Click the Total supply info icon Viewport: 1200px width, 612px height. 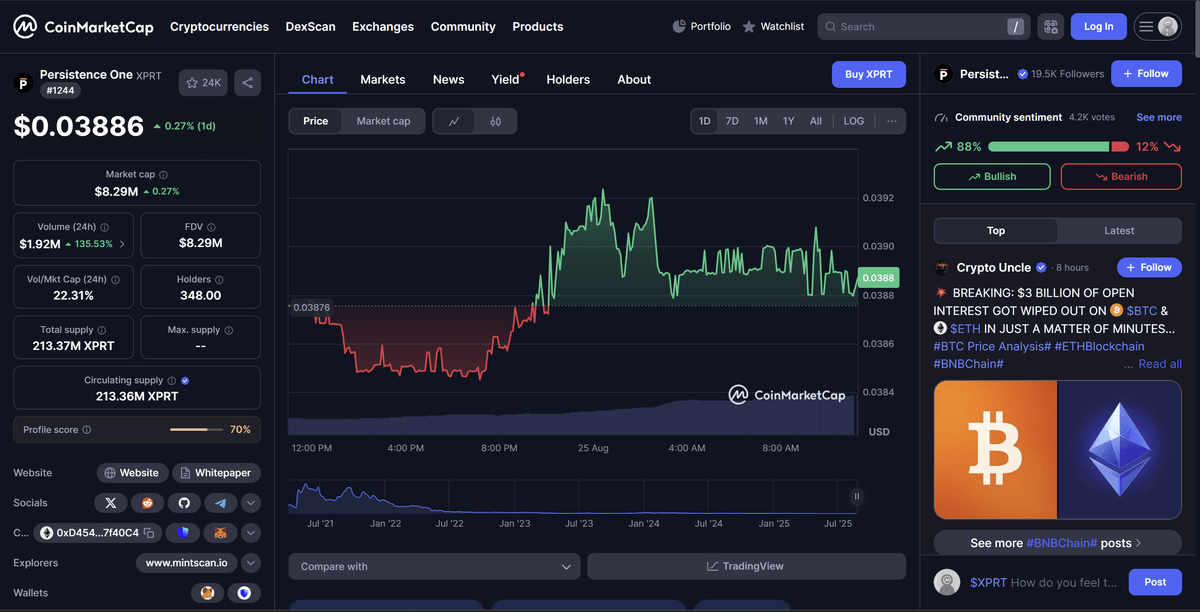101,330
